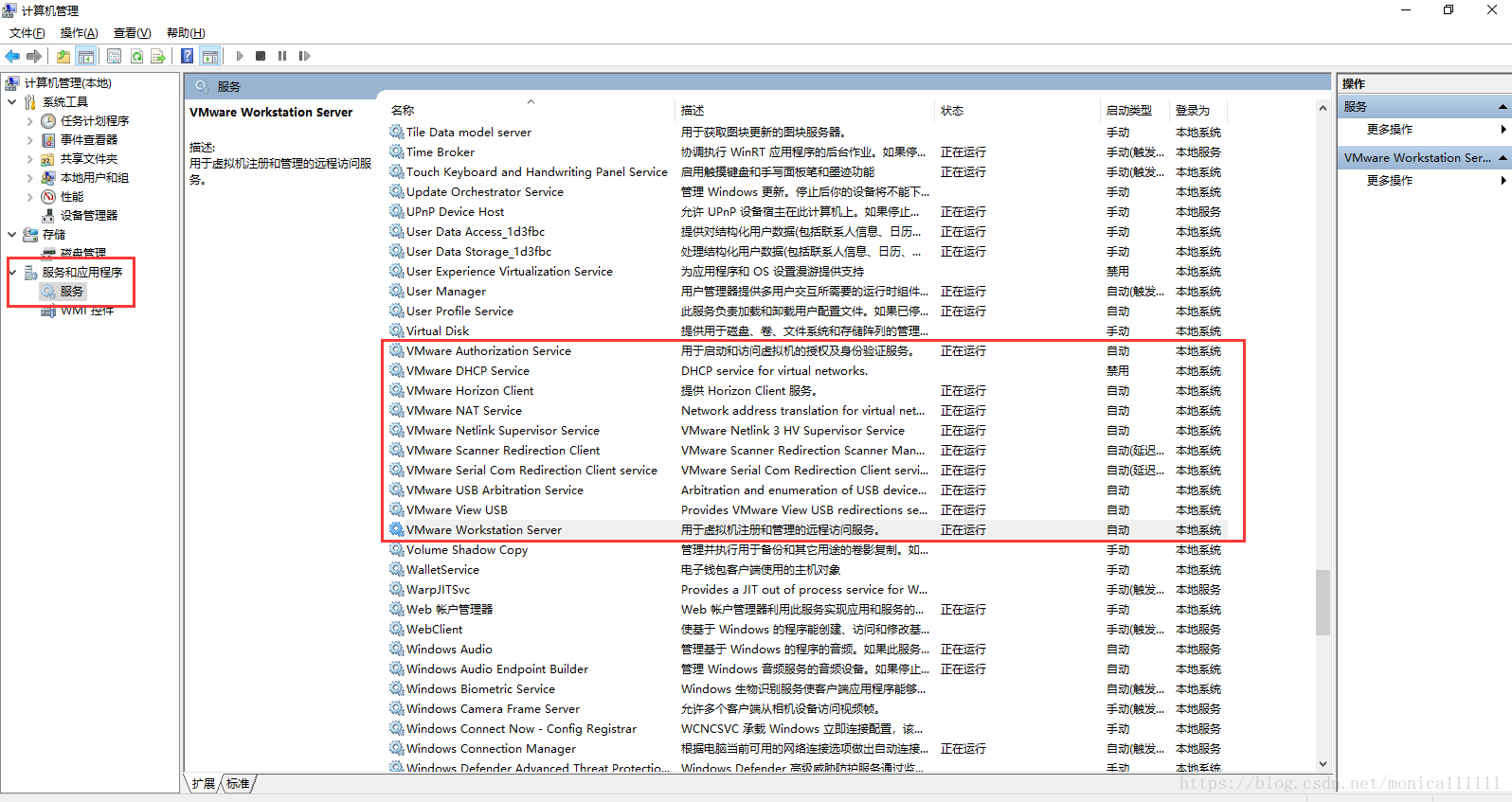This screenshot has width=1512, height=802.
Task: Click the Pause service icon
Action: coord(282,56)
